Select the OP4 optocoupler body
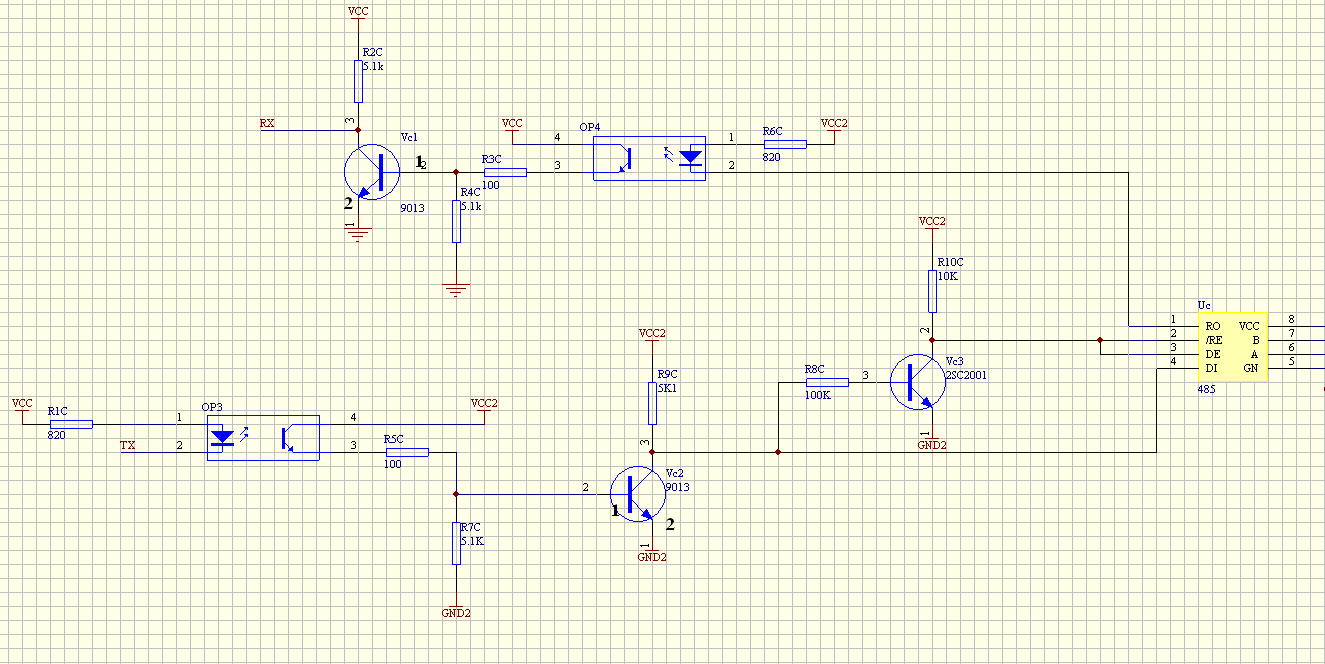Screen dimensions: 1325x664 pyautogui.click(x=649, y=158)
